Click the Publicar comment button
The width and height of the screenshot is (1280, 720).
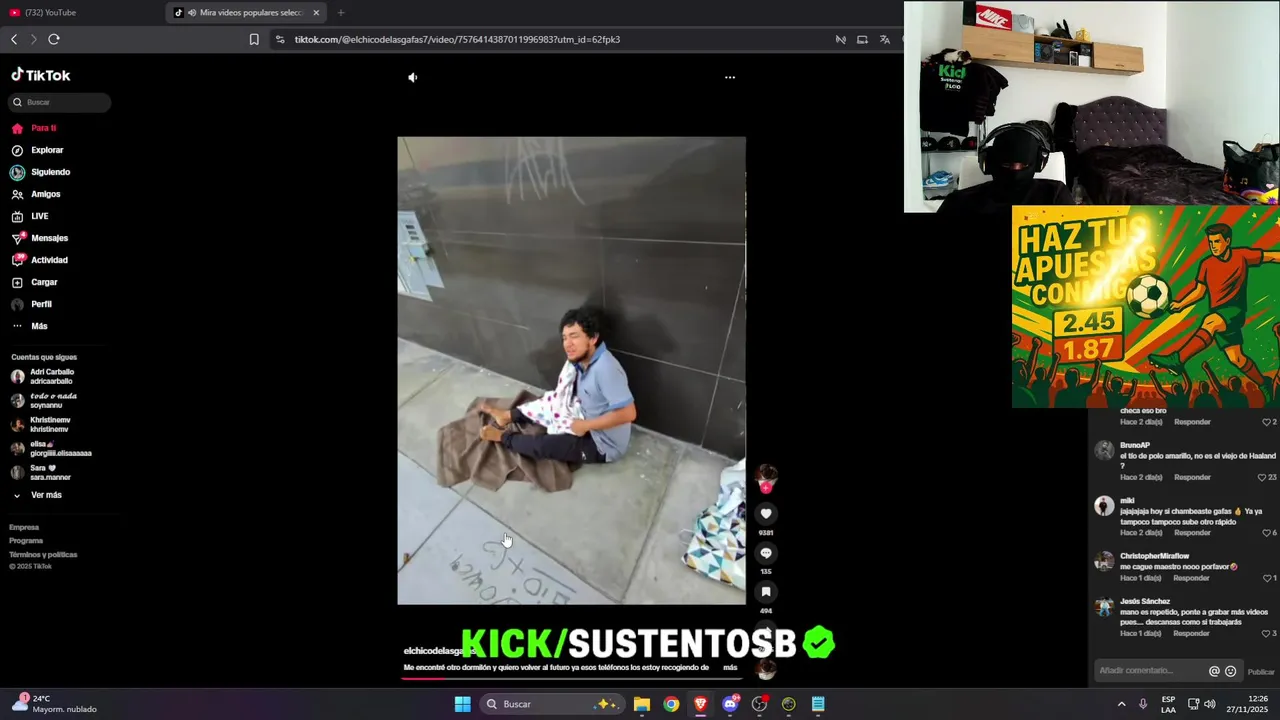pyautogui.click(x=1261, y=672)
